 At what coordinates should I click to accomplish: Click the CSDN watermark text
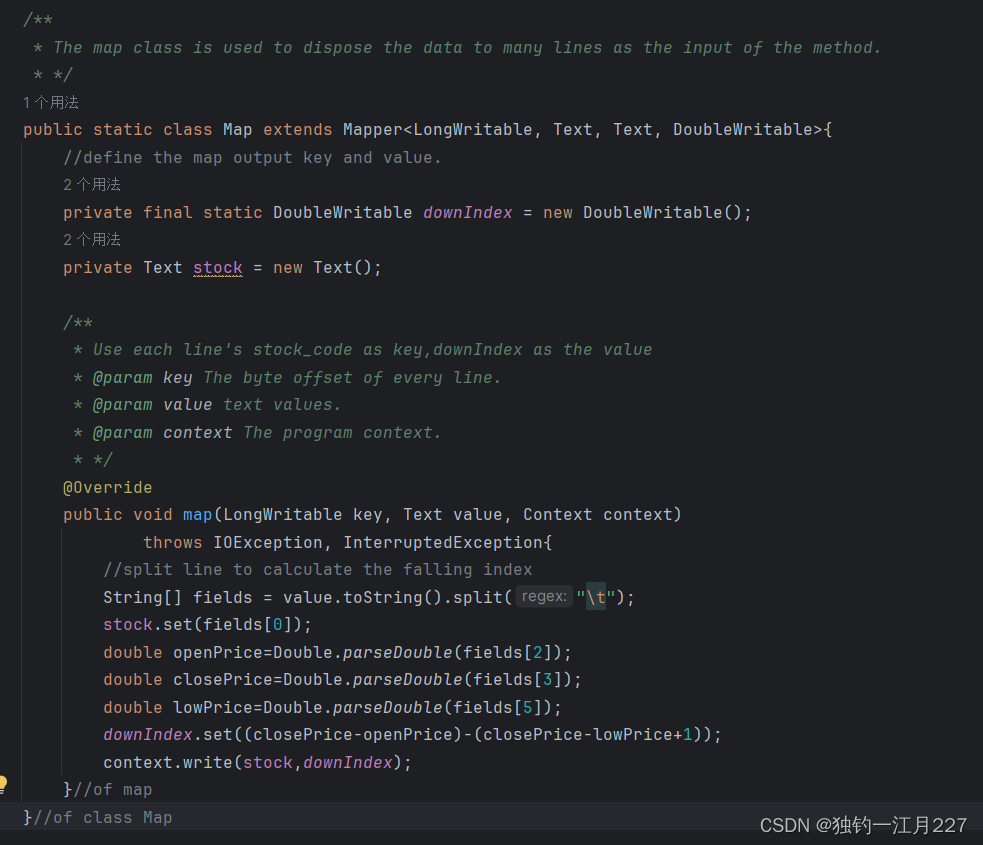(x=863, y=825)
